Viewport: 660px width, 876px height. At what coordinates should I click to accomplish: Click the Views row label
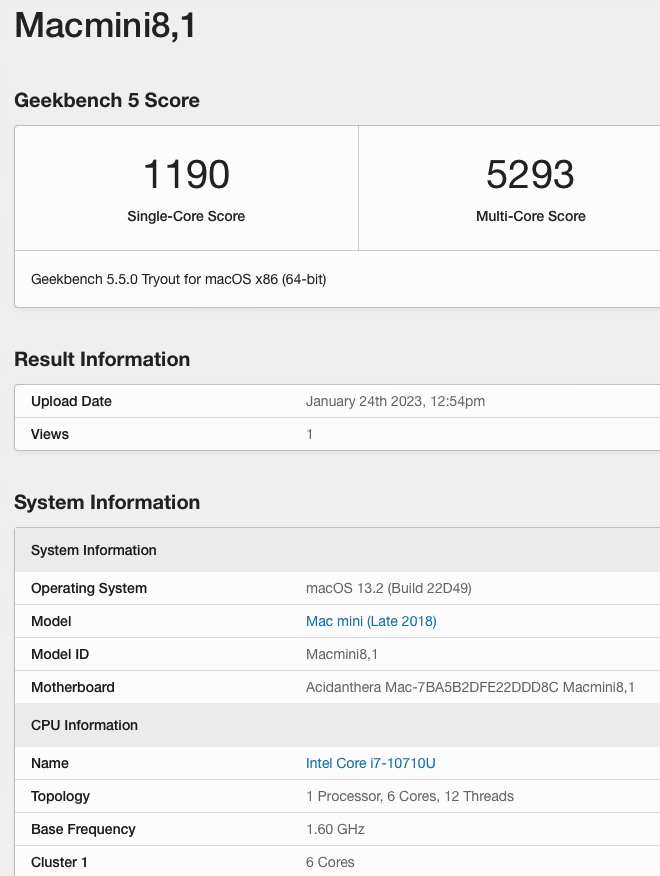coord(50,434)
